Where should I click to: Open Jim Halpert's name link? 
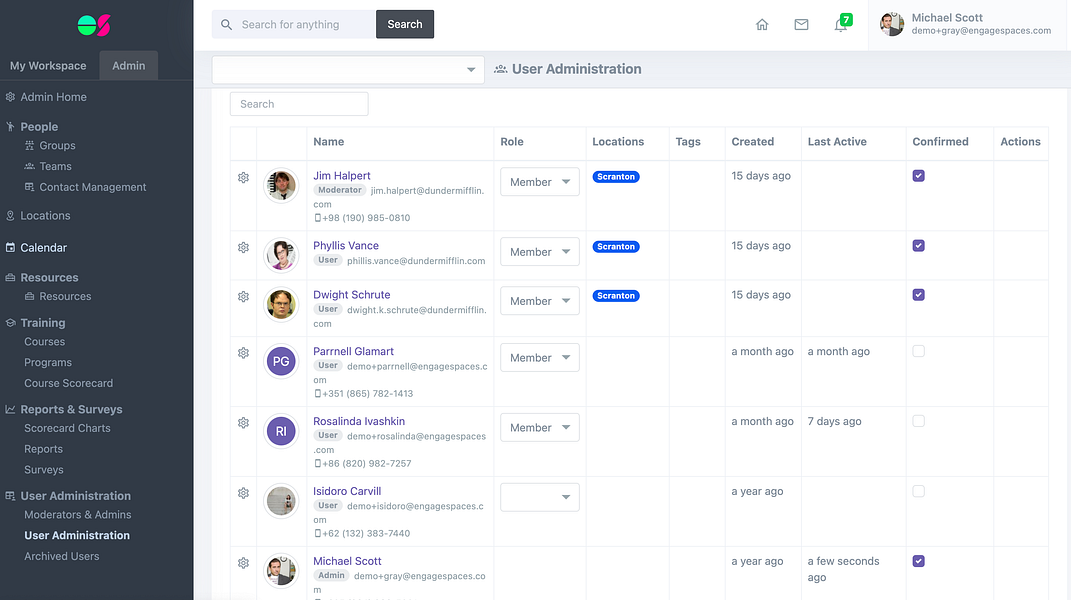[342, 176]
